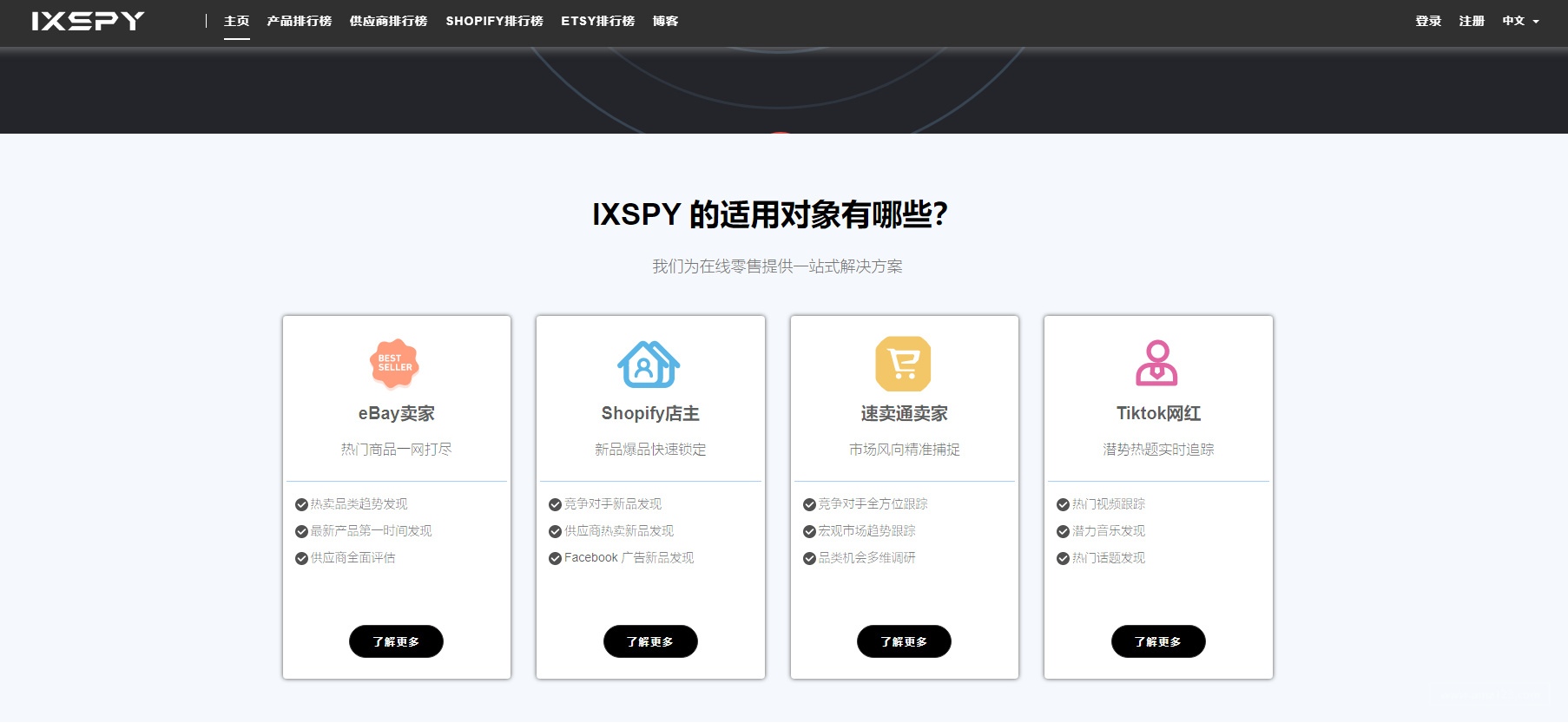Open ETSY排行榜 in the navigation

[597, 21]
